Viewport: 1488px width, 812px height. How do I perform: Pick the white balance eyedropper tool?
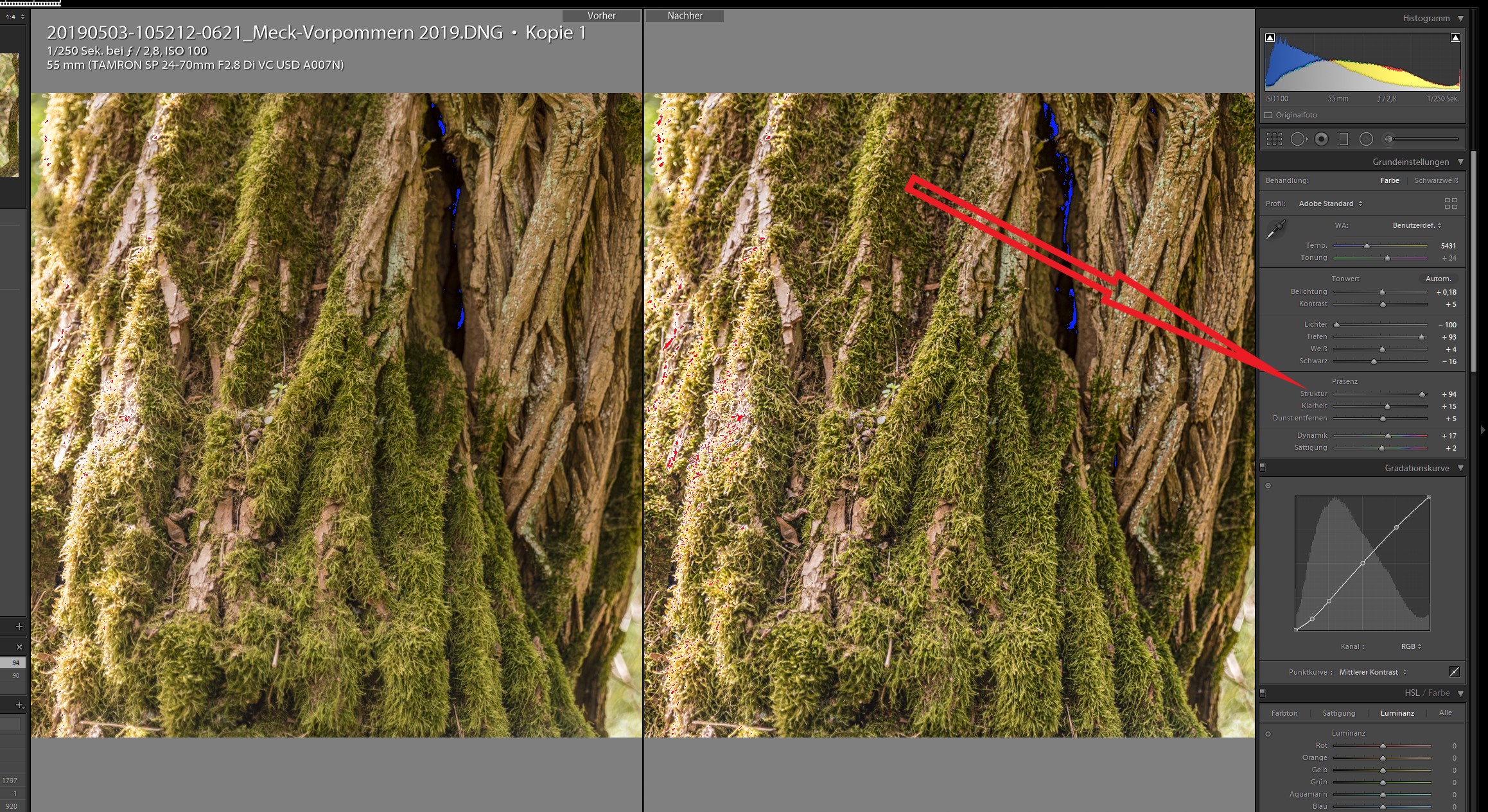pos(1275,229)
